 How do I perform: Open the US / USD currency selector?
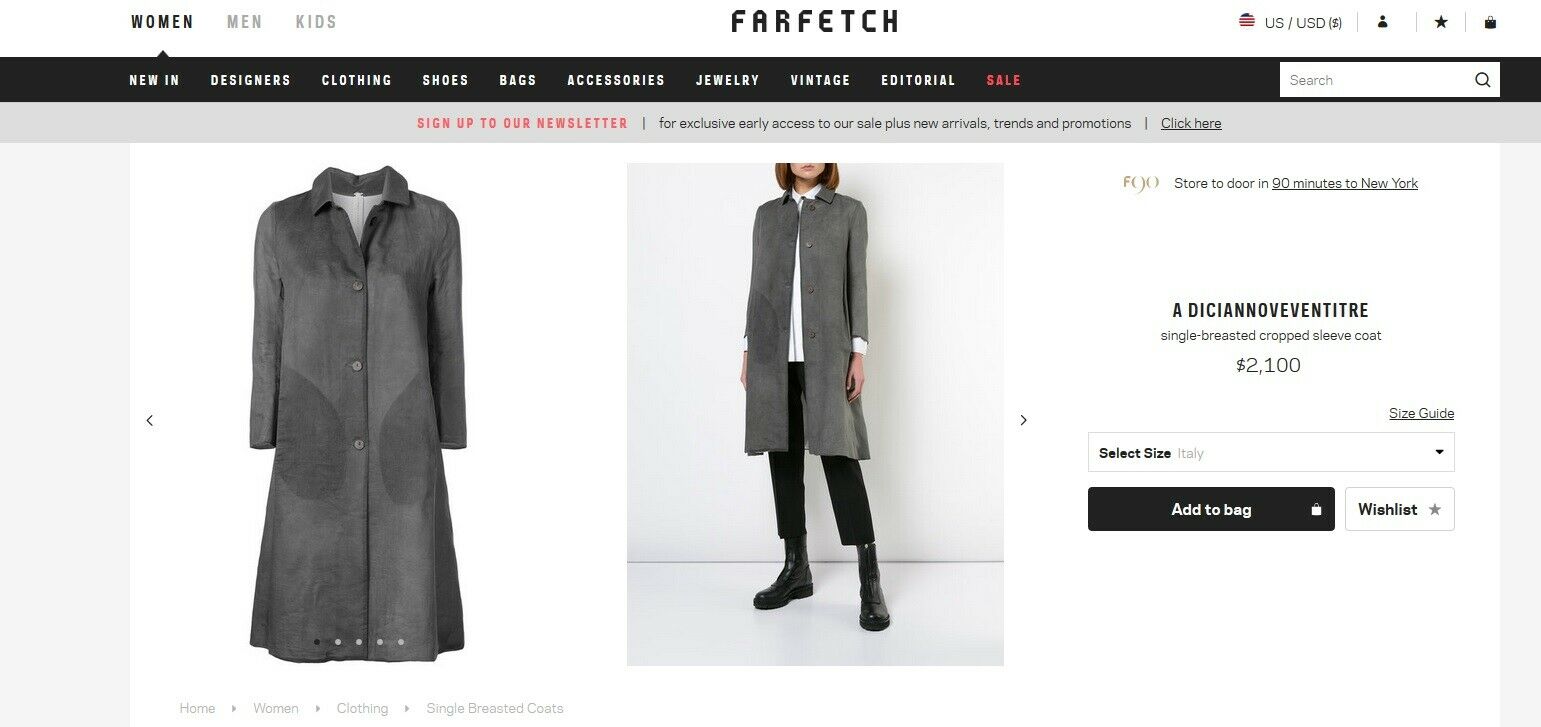pyautogui.click(x=1303, y=23)
